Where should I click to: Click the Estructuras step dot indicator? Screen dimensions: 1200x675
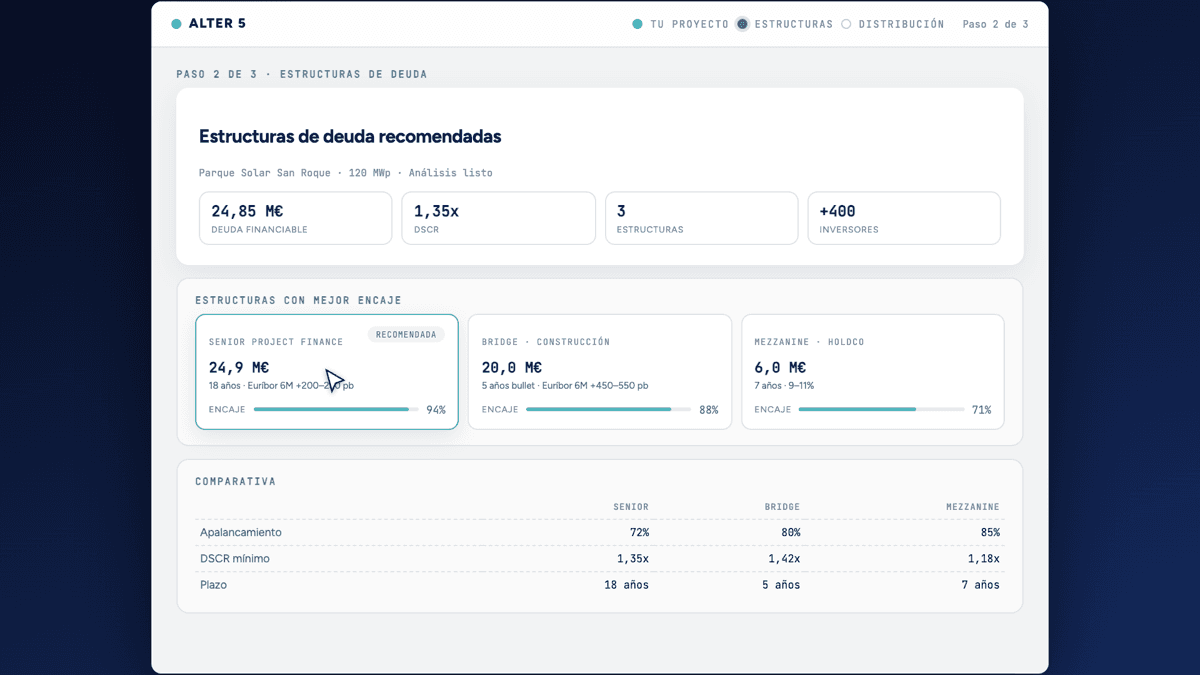pos(742,24)
